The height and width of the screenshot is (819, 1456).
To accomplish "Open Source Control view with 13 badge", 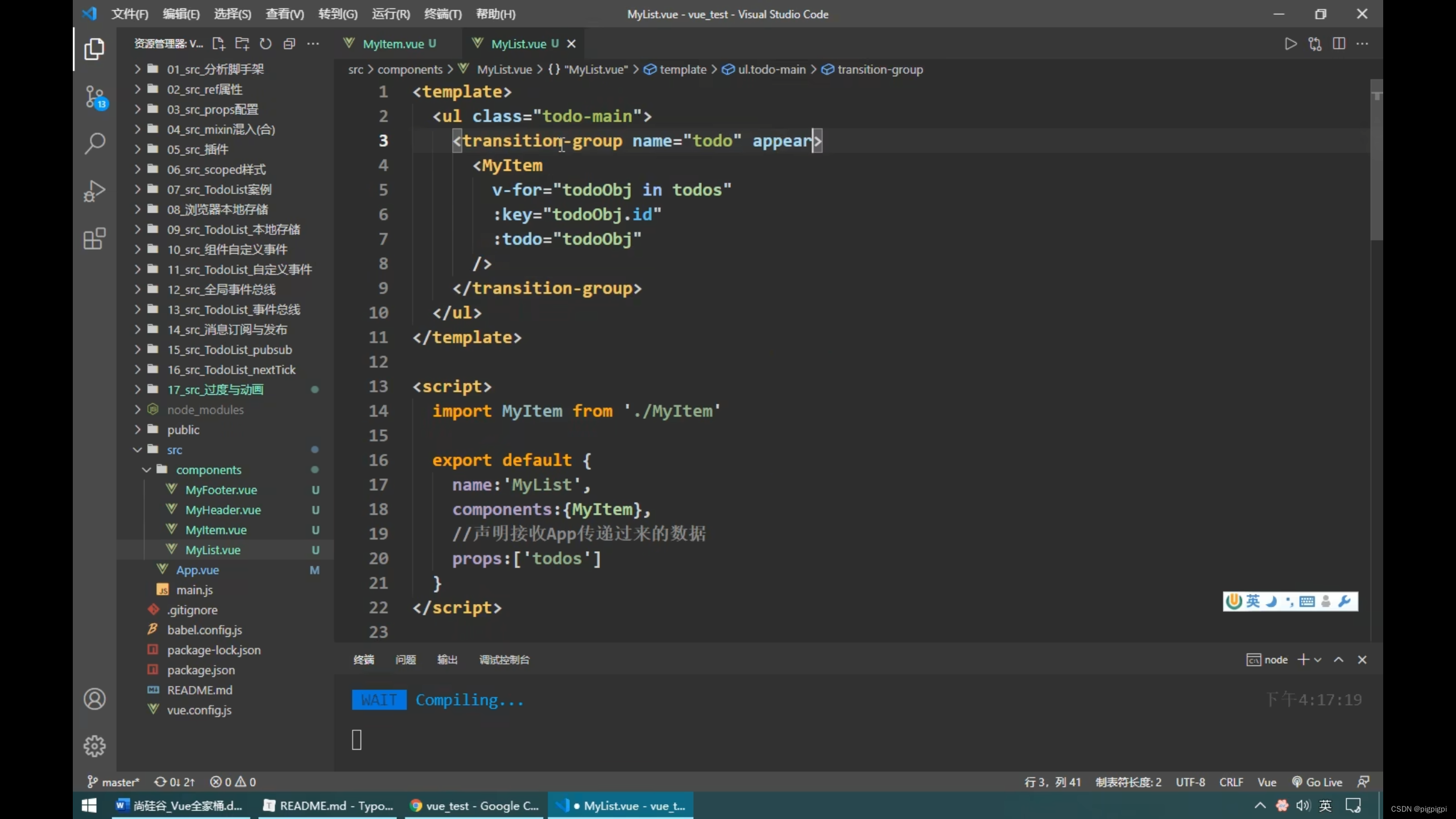I will point(96,97).
